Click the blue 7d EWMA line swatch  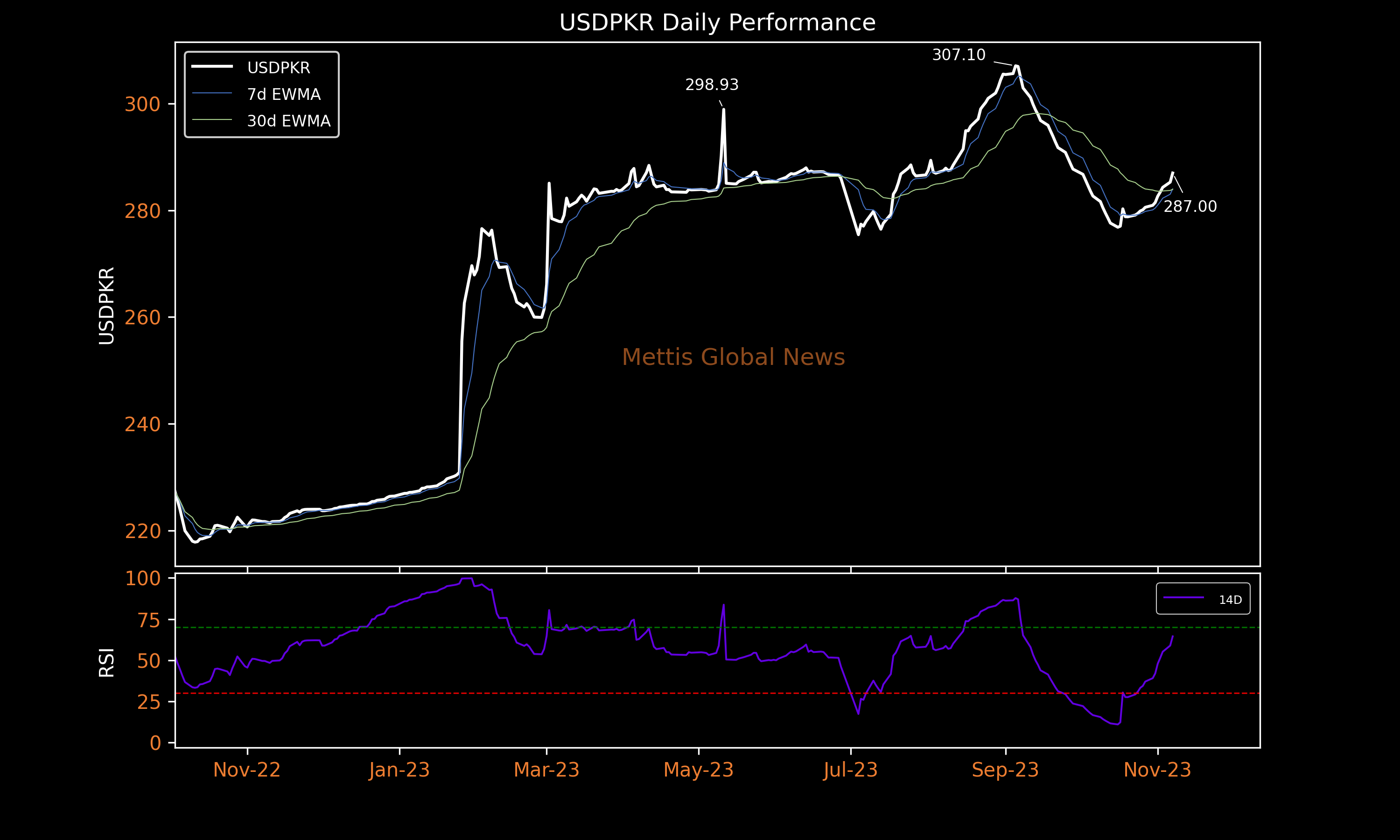point(212,93)
